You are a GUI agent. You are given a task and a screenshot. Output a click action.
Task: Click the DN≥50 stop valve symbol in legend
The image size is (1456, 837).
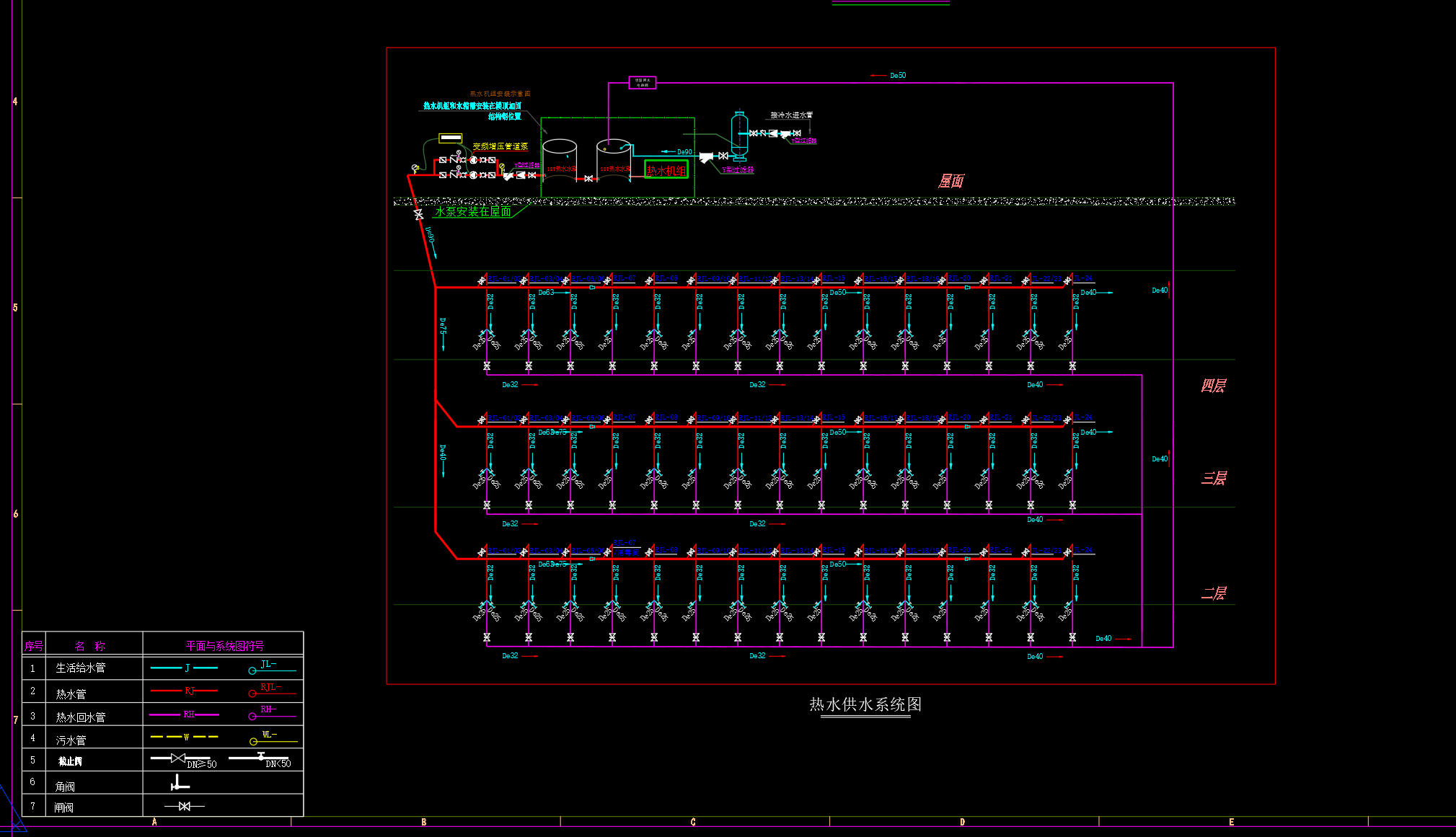pyautogui.click(x=180, y=759)
